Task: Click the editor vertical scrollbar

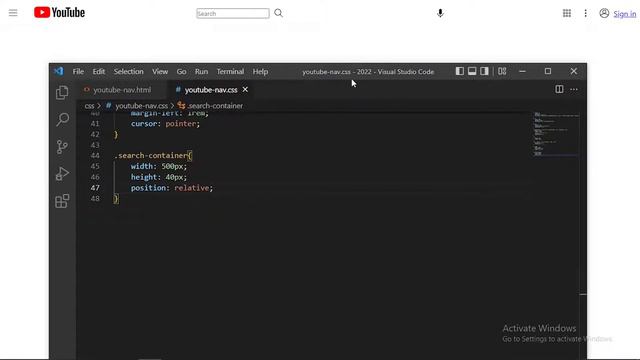Action: pyautogui.click(x=583, y=235)
